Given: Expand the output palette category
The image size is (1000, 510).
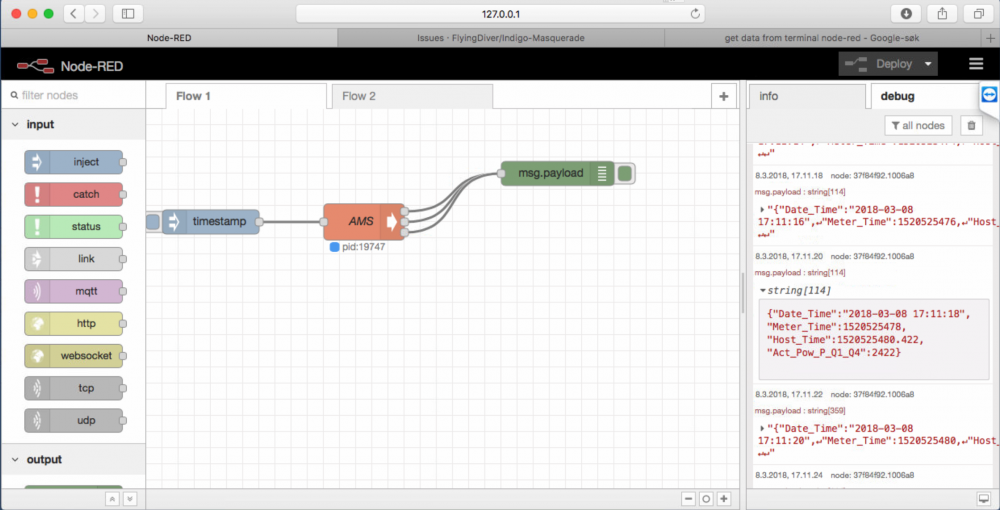Looking at the screenshot, I should click(x=16, y=460).
